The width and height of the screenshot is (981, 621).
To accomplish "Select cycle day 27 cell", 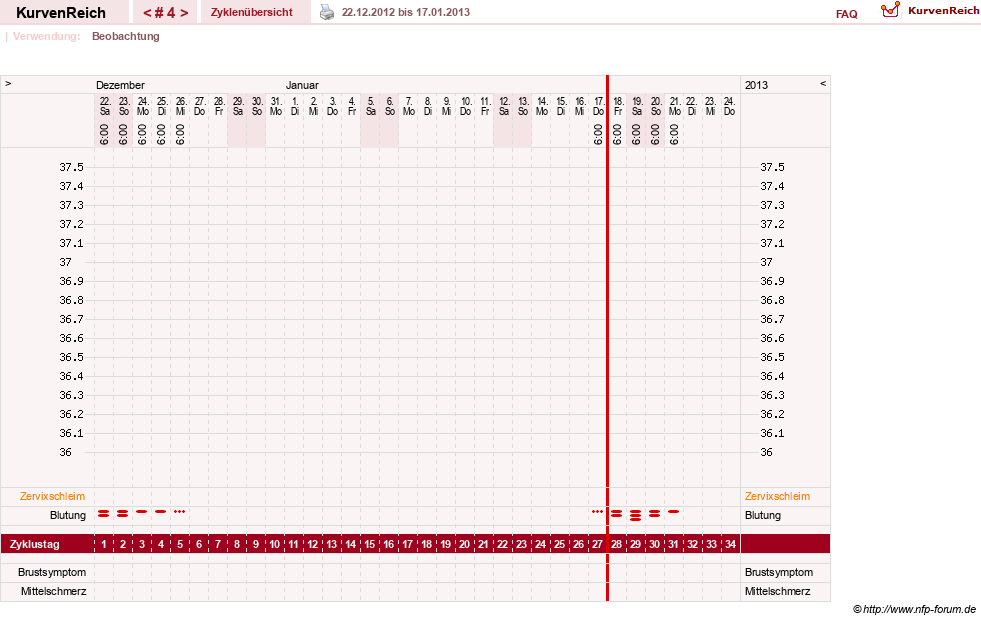I will tap(597, 544).
